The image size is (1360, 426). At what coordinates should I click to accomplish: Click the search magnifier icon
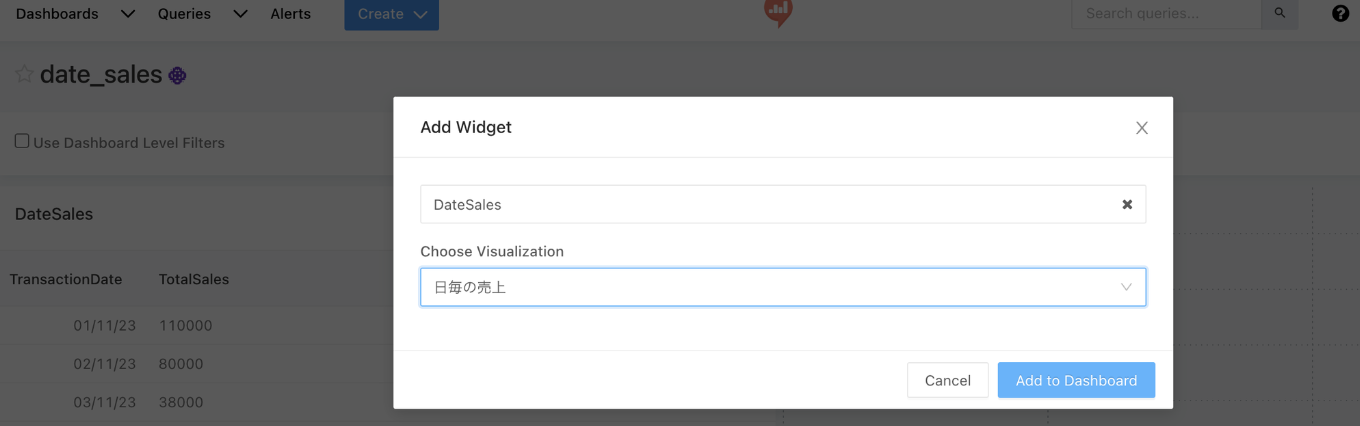pyautogui.click(x=1279, y=14)
